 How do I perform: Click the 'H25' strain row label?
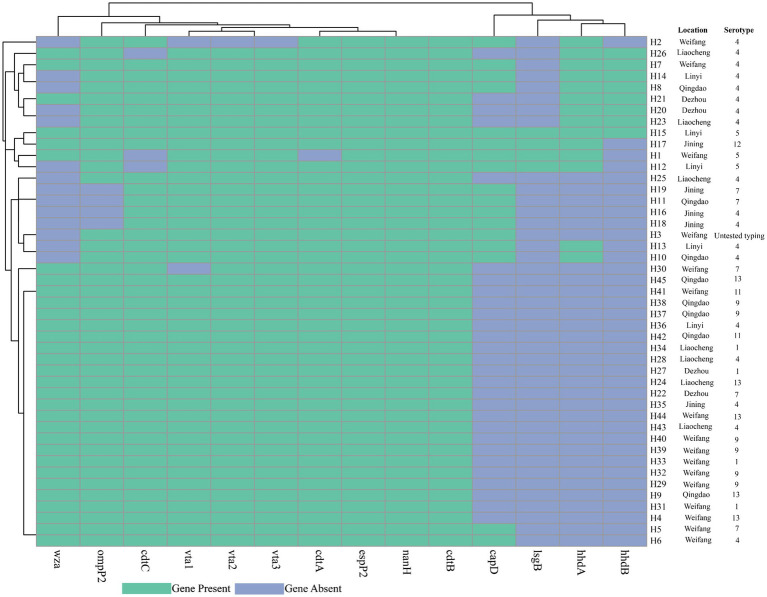[658, 178]
